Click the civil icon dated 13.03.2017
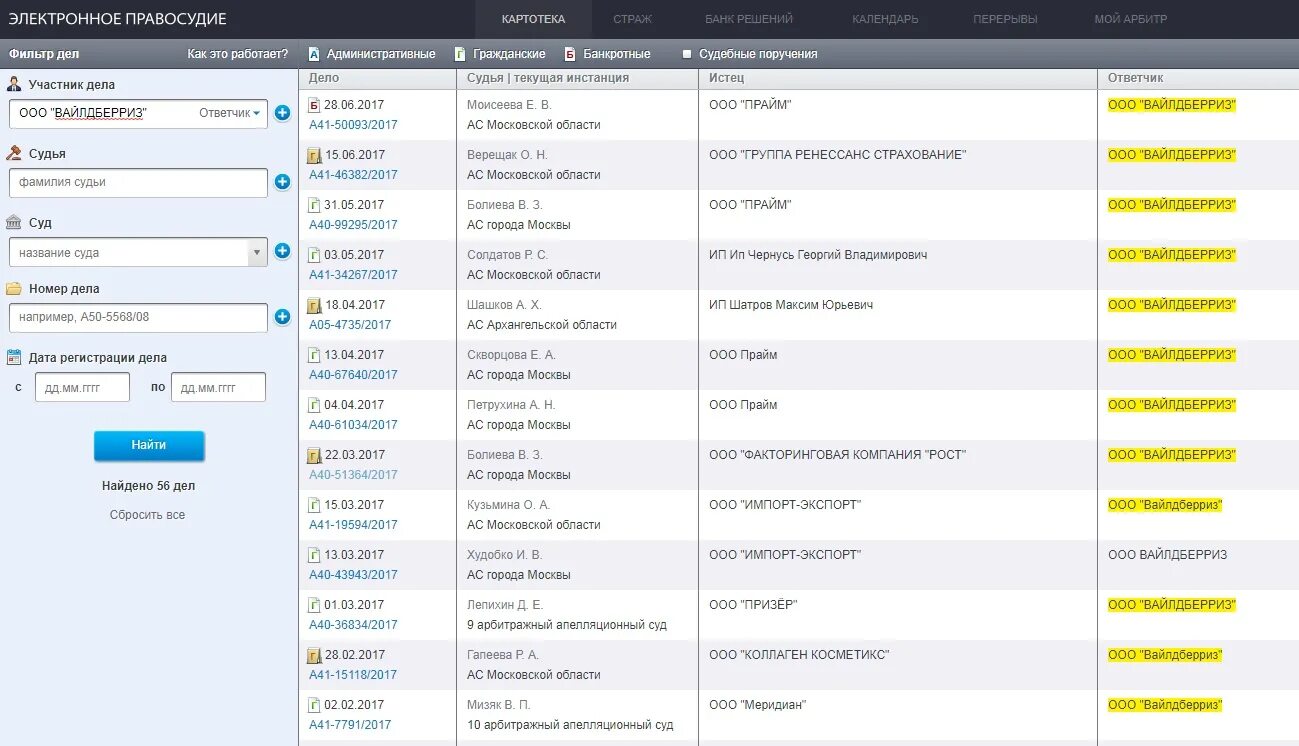Viewport: 1299px width, 746px height. [x=314, y=555]
